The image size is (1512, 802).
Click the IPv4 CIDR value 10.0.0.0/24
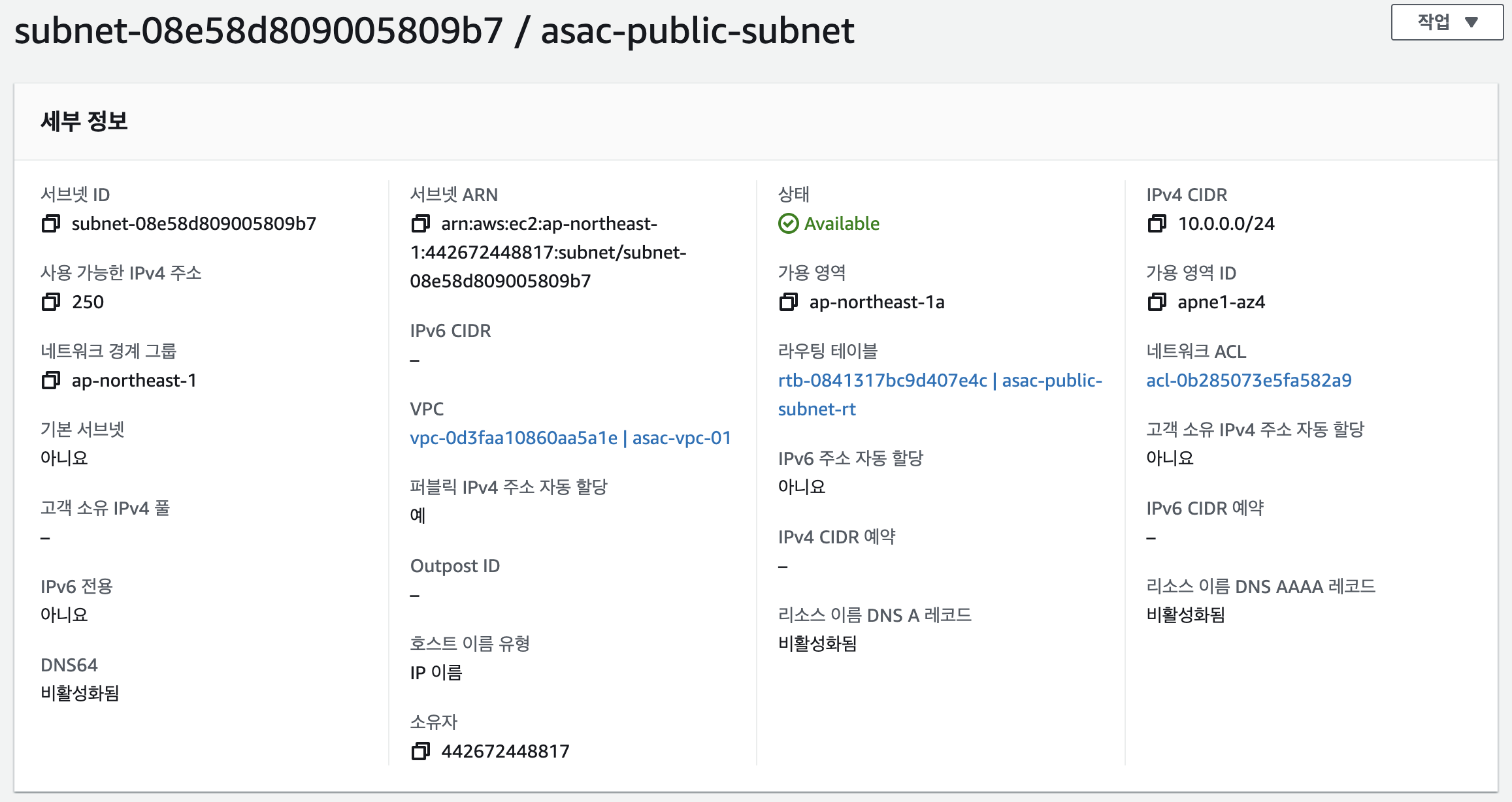click(x=1226, y=224)
